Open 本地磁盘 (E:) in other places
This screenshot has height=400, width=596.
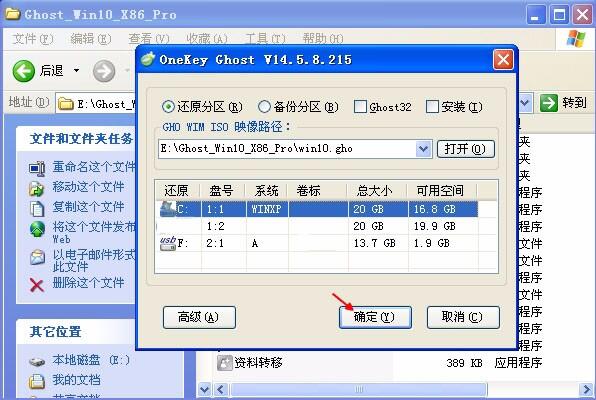(91, 360)
